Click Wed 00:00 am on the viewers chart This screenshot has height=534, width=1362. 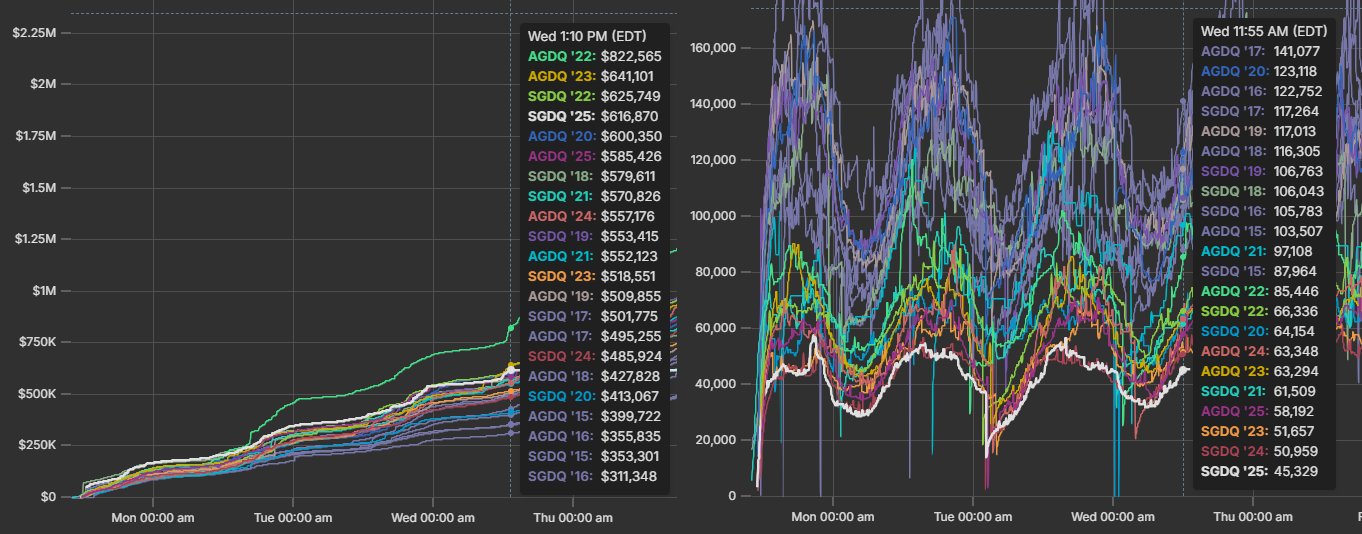coord(1112,517)
